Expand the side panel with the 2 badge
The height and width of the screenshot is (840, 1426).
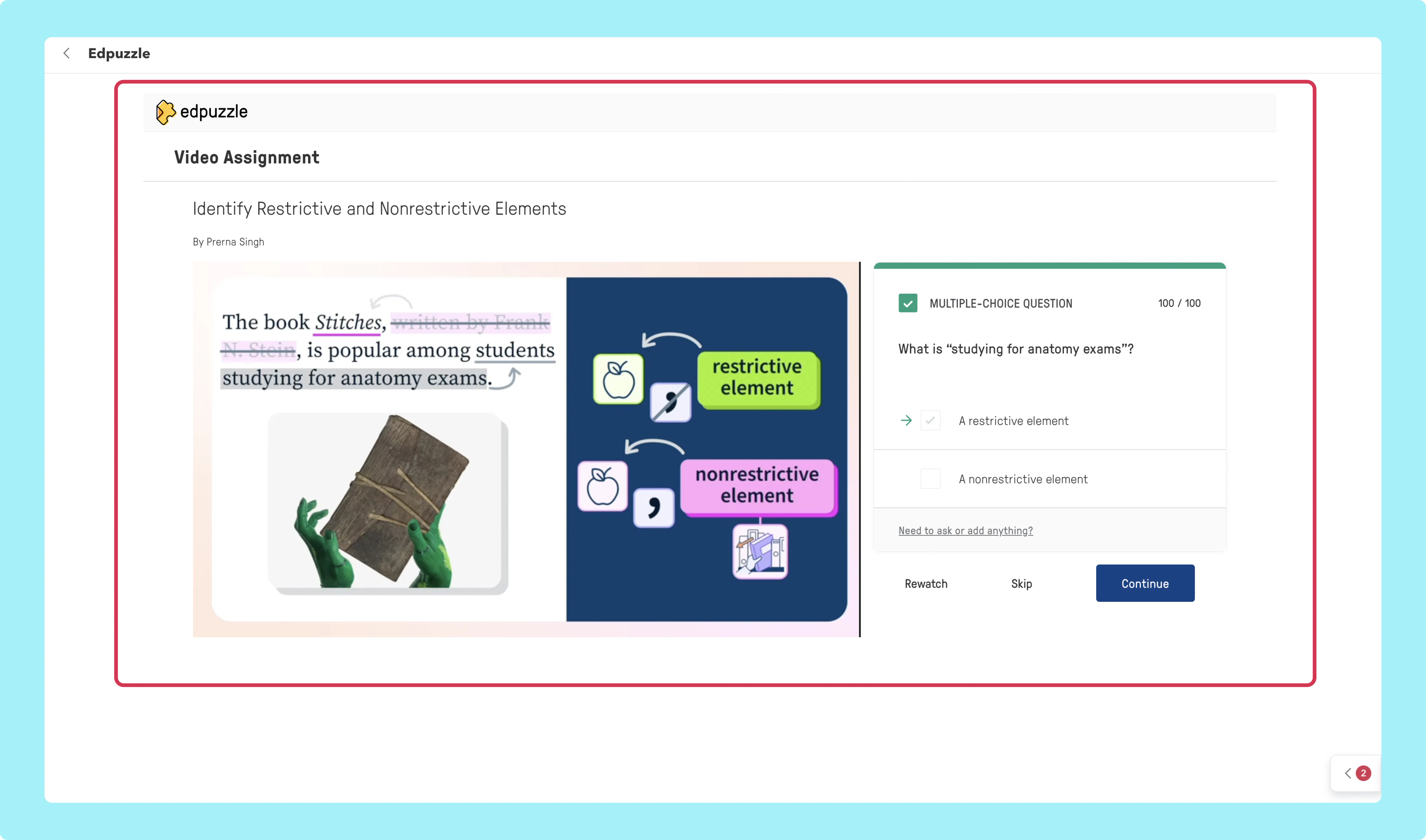[1356, 773]
